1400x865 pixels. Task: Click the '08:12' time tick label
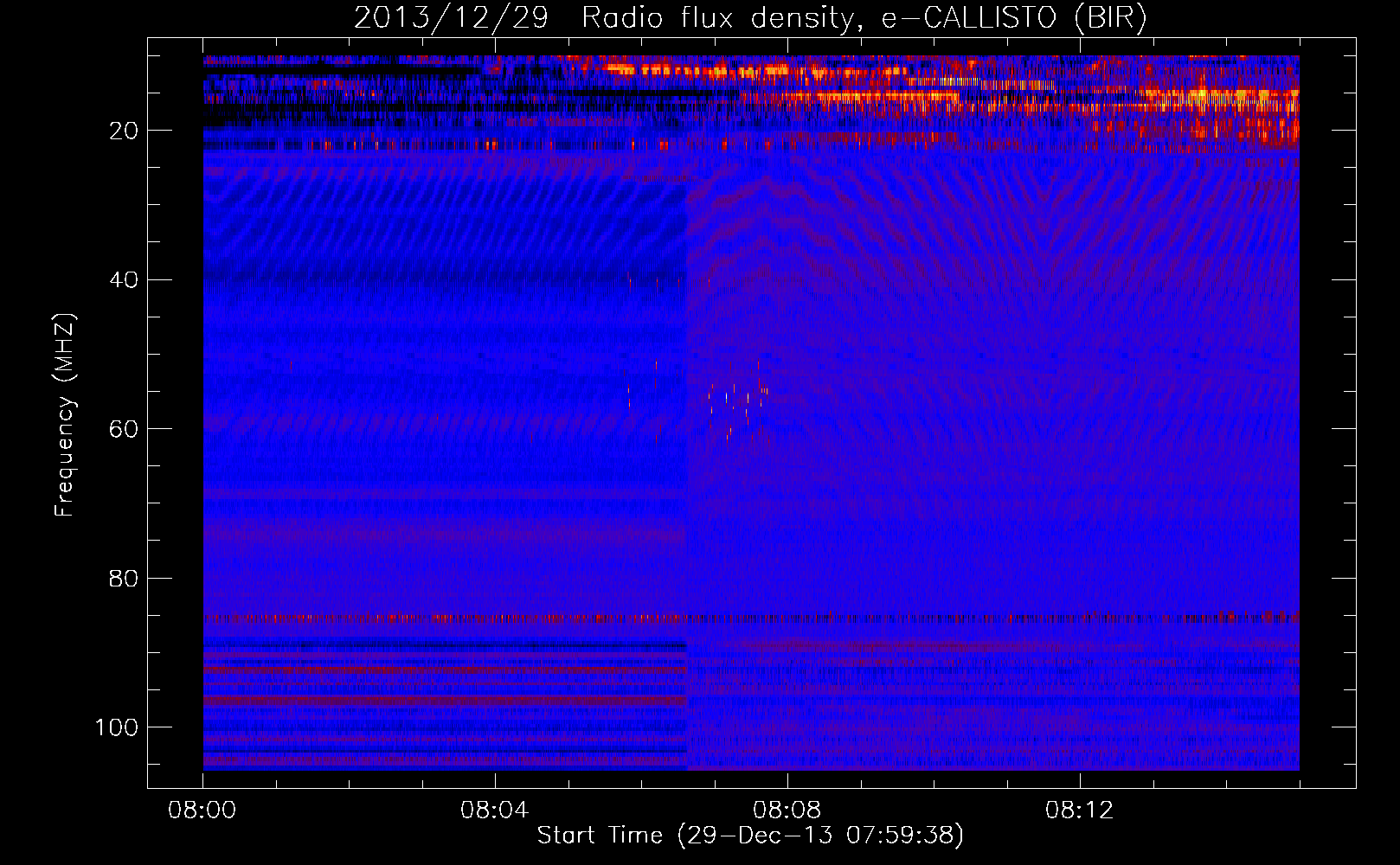[x=1080, y=811]
